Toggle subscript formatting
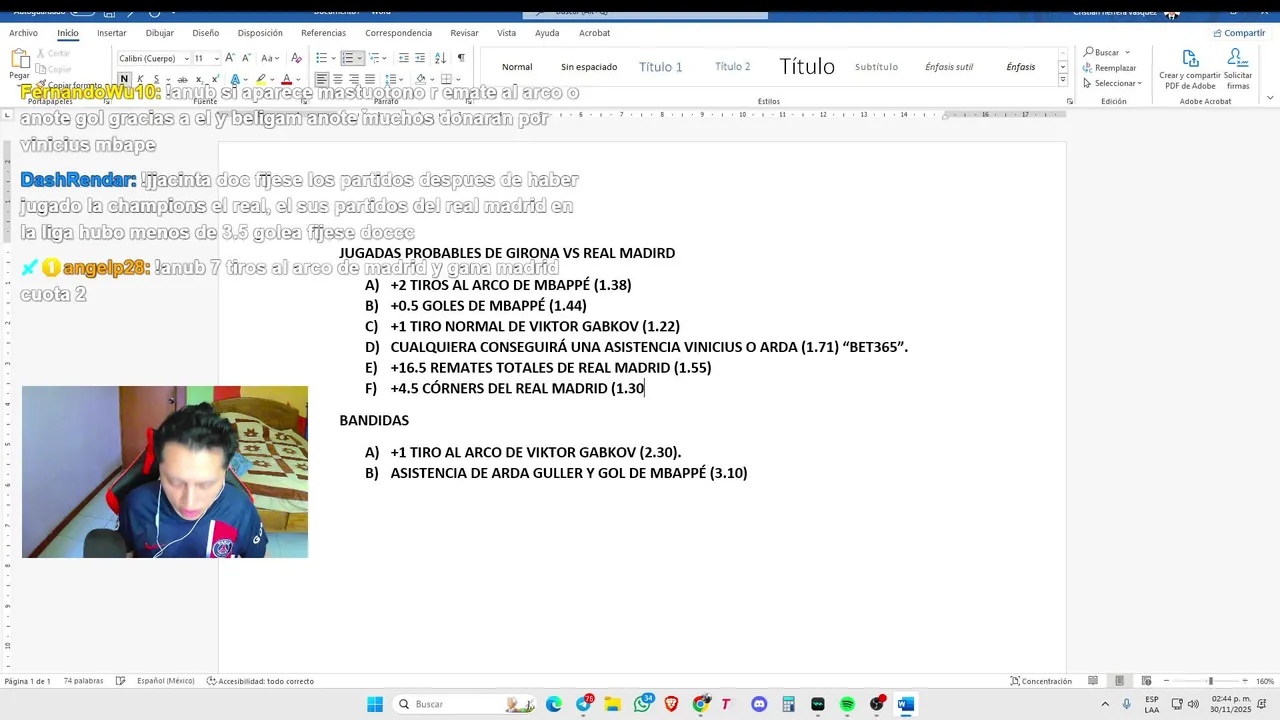Viewport: 1280px width, 720px height. [x=200, y=79]
